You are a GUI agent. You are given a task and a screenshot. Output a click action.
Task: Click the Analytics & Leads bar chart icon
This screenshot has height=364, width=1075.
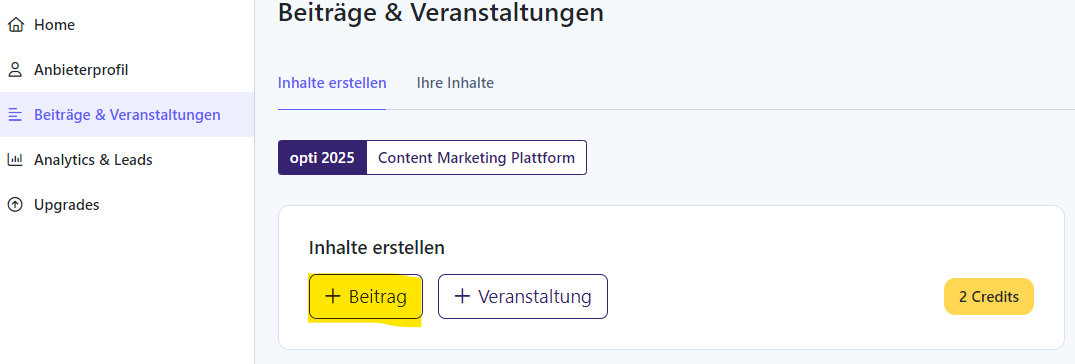(15, 160)
